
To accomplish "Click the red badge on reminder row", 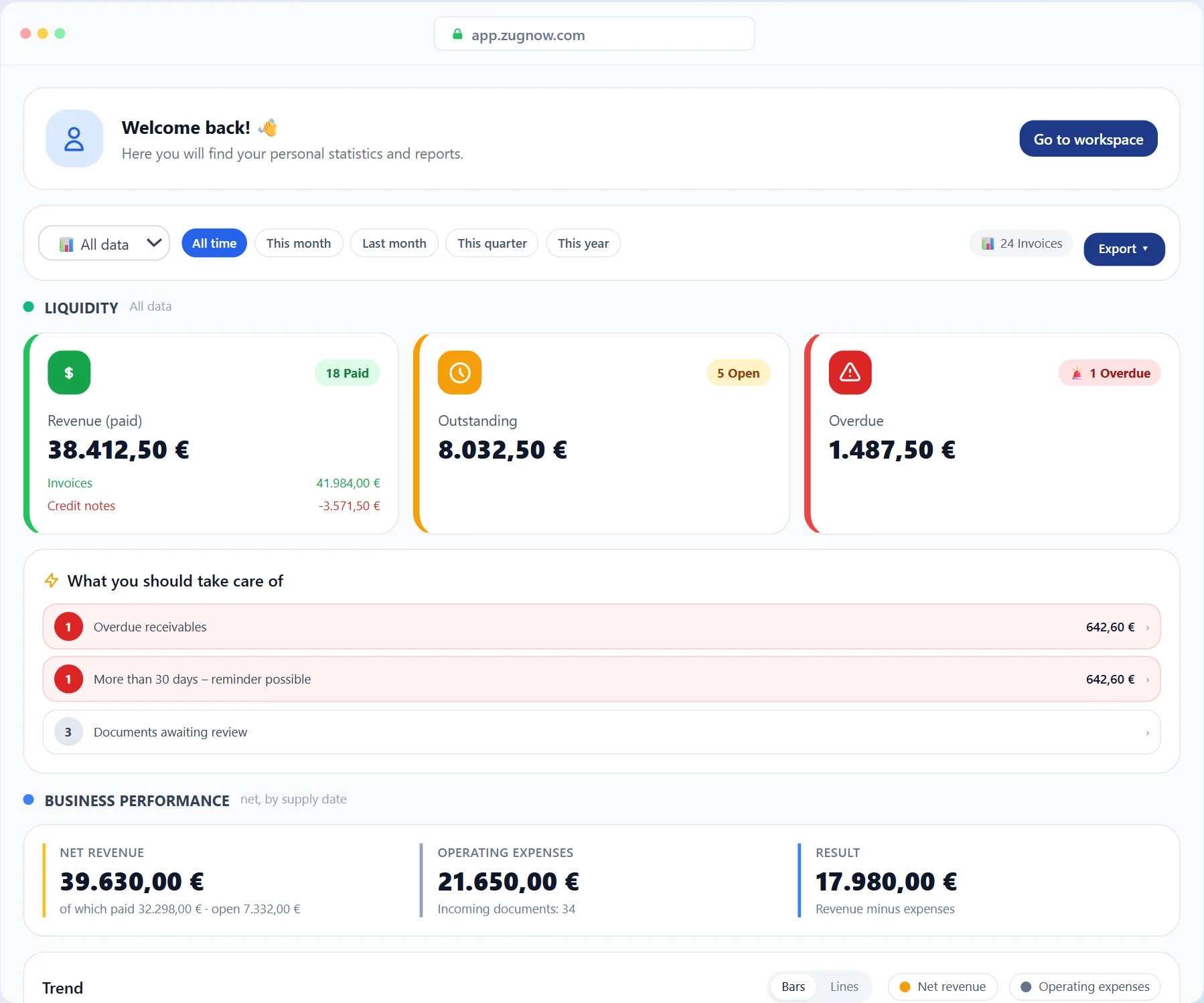I will 68,679.
